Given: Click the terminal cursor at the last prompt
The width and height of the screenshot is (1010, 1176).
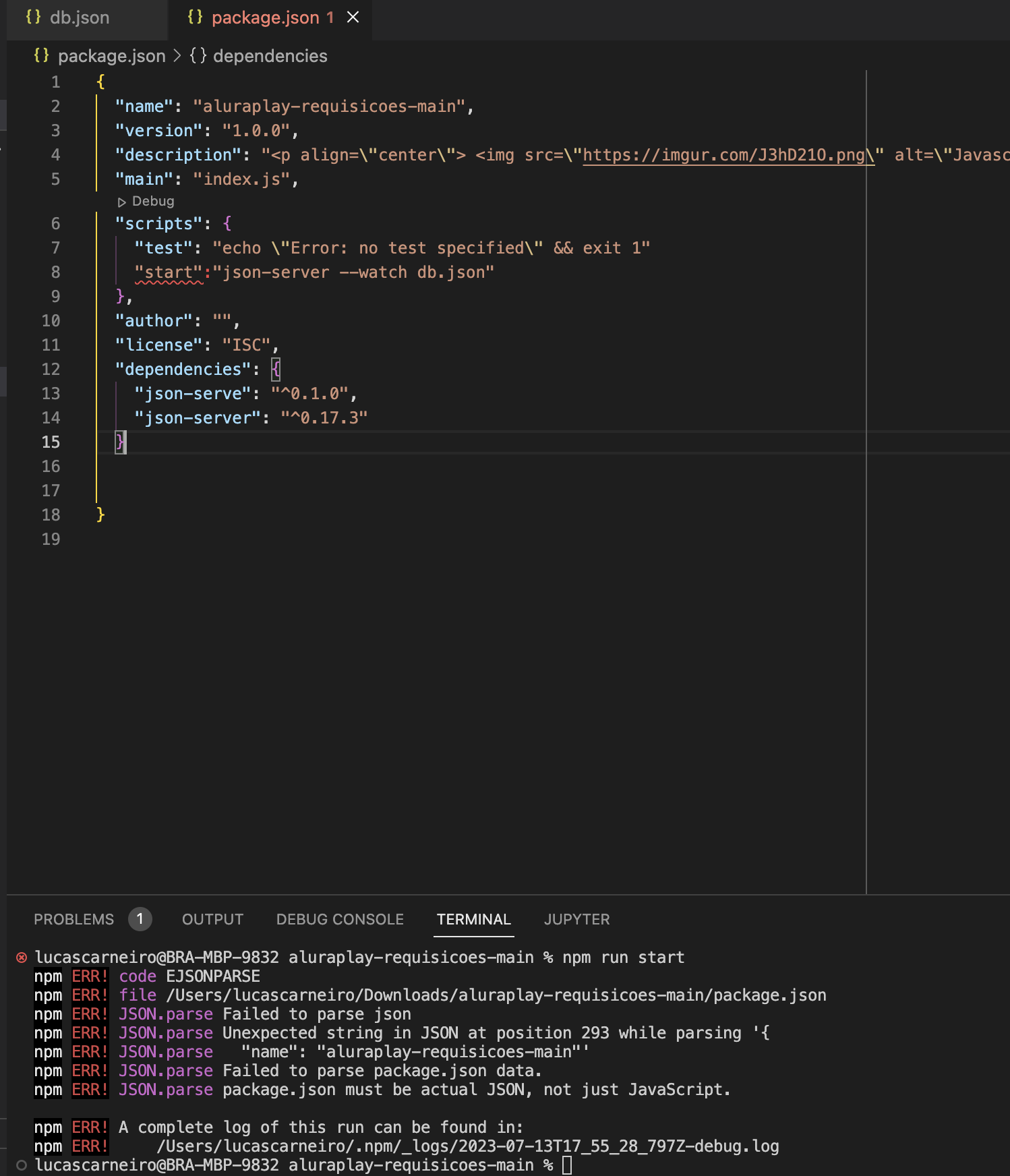Looking at the screenshot, I should [567, 1165].
